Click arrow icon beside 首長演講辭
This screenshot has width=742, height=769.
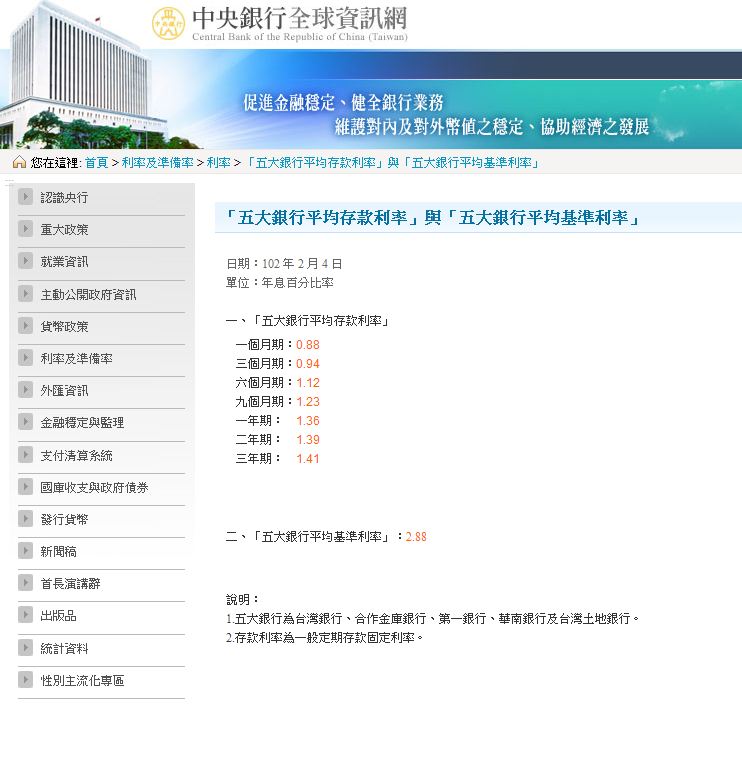pos(25,583)
